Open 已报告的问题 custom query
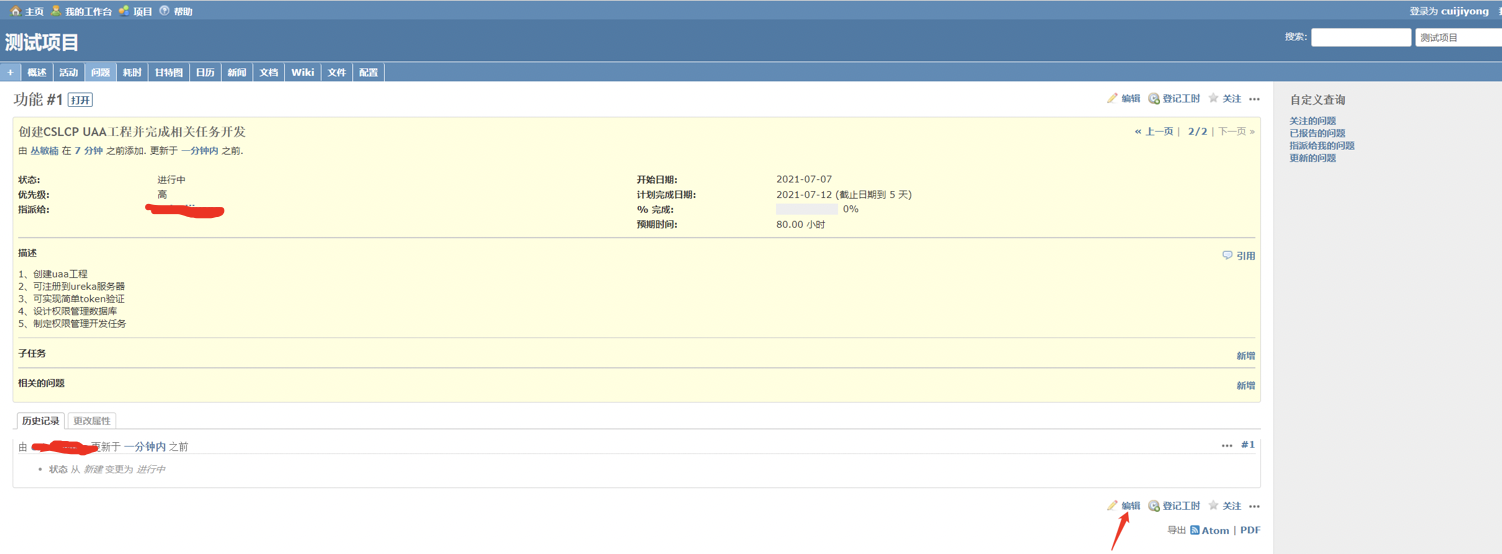 1317,133
